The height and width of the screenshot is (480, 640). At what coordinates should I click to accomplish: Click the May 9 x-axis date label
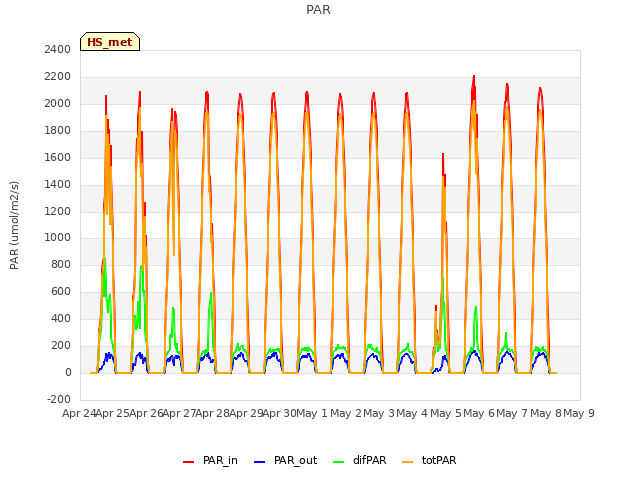click(579, 413)
